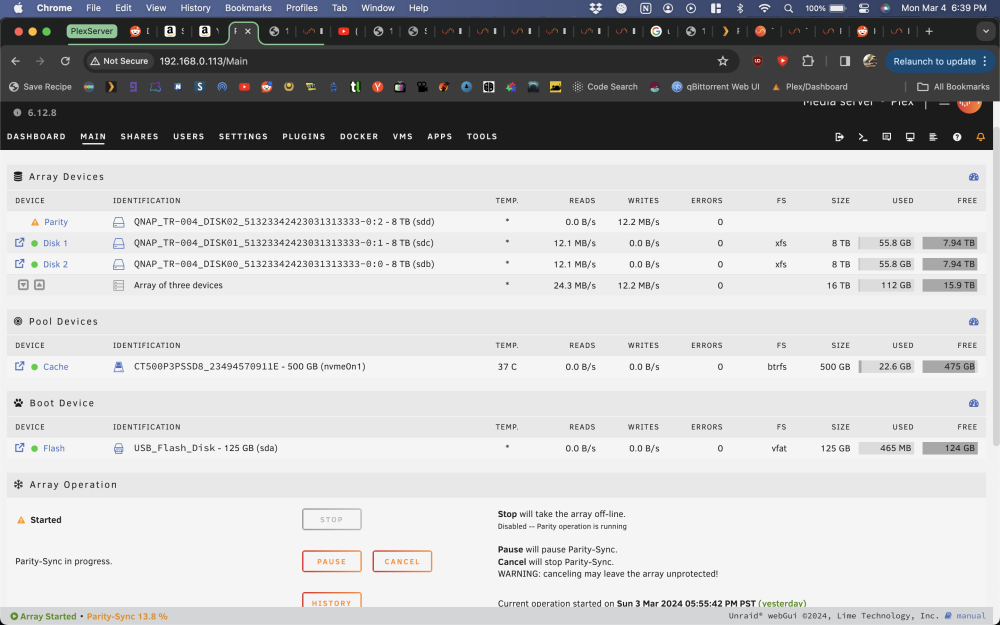
Task: Go to the Settings tab
Action: pos(243,136)
